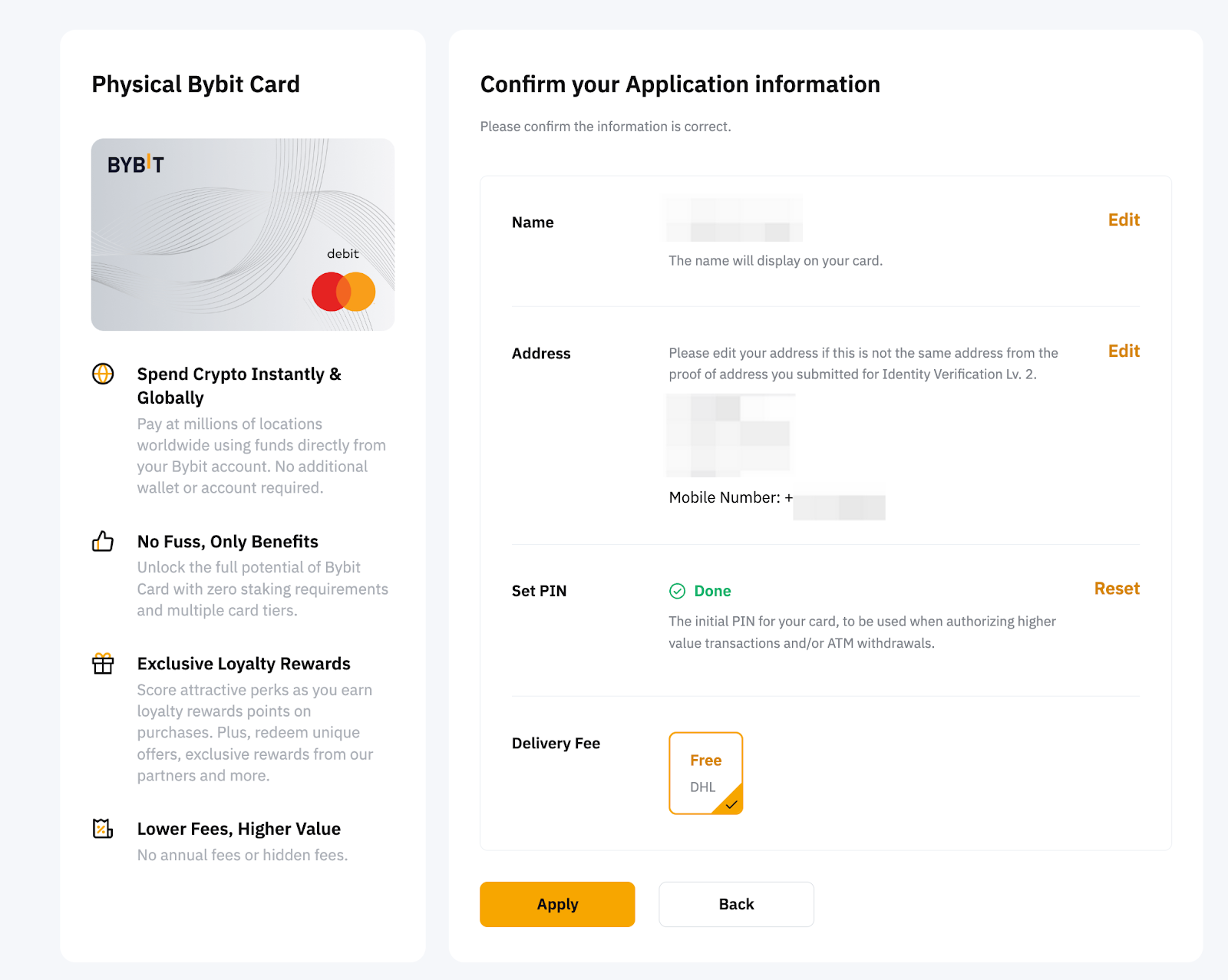Click the globe icon beside Spend Crypto

point(103,374)
